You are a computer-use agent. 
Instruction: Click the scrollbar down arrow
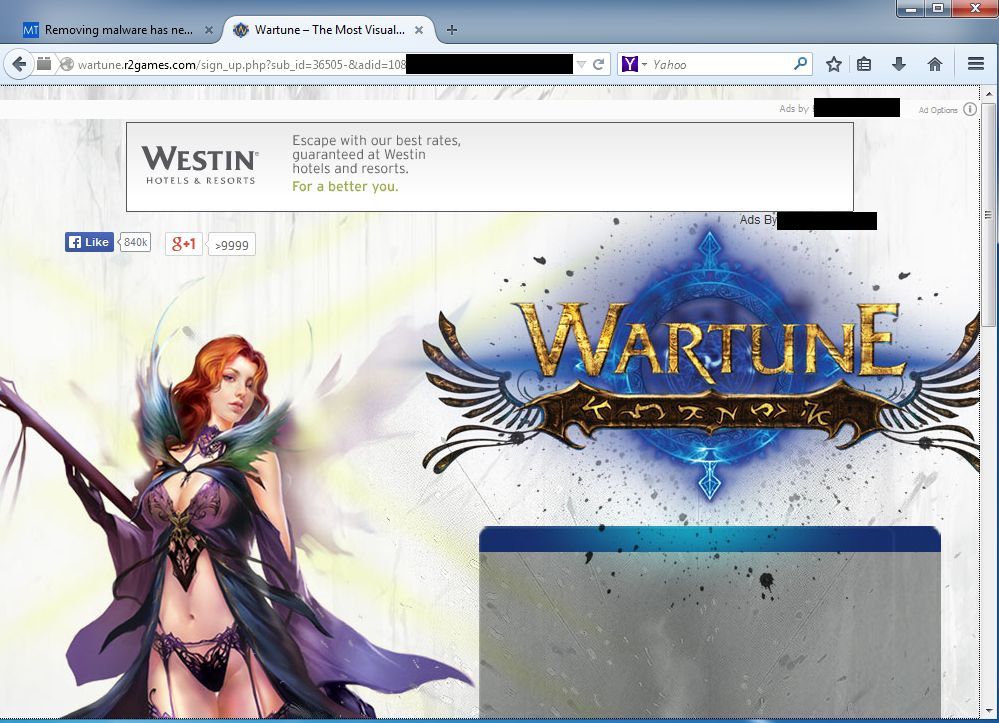coord(988,711)
